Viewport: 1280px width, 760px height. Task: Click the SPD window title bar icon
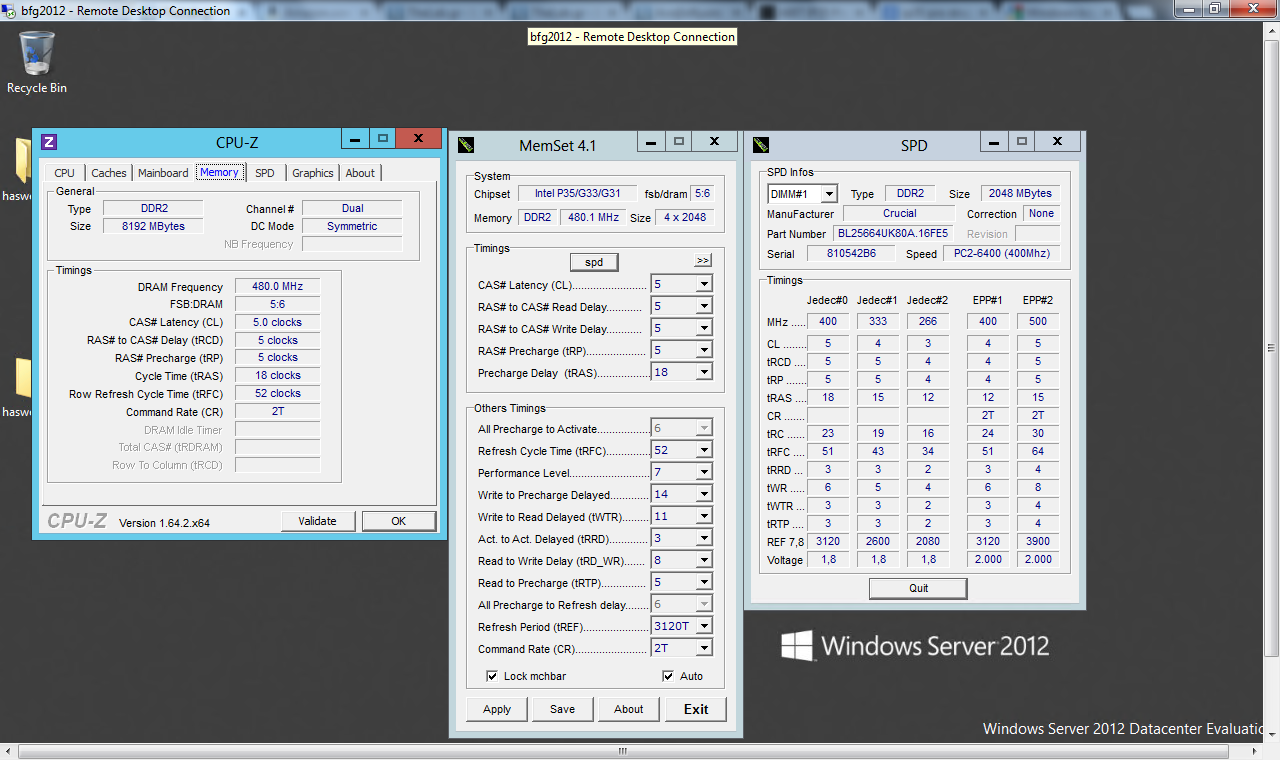click(x=760, y=145)
